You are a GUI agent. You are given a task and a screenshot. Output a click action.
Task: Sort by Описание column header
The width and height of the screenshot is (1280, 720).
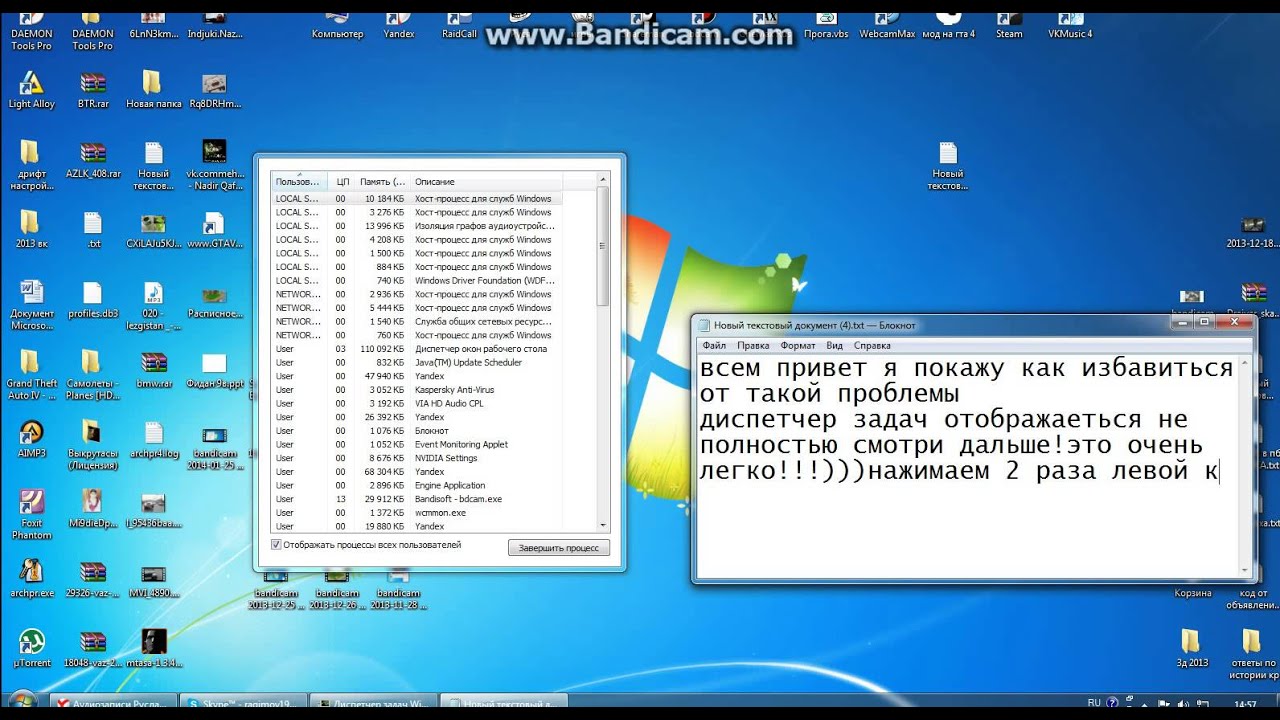point(486,182)
